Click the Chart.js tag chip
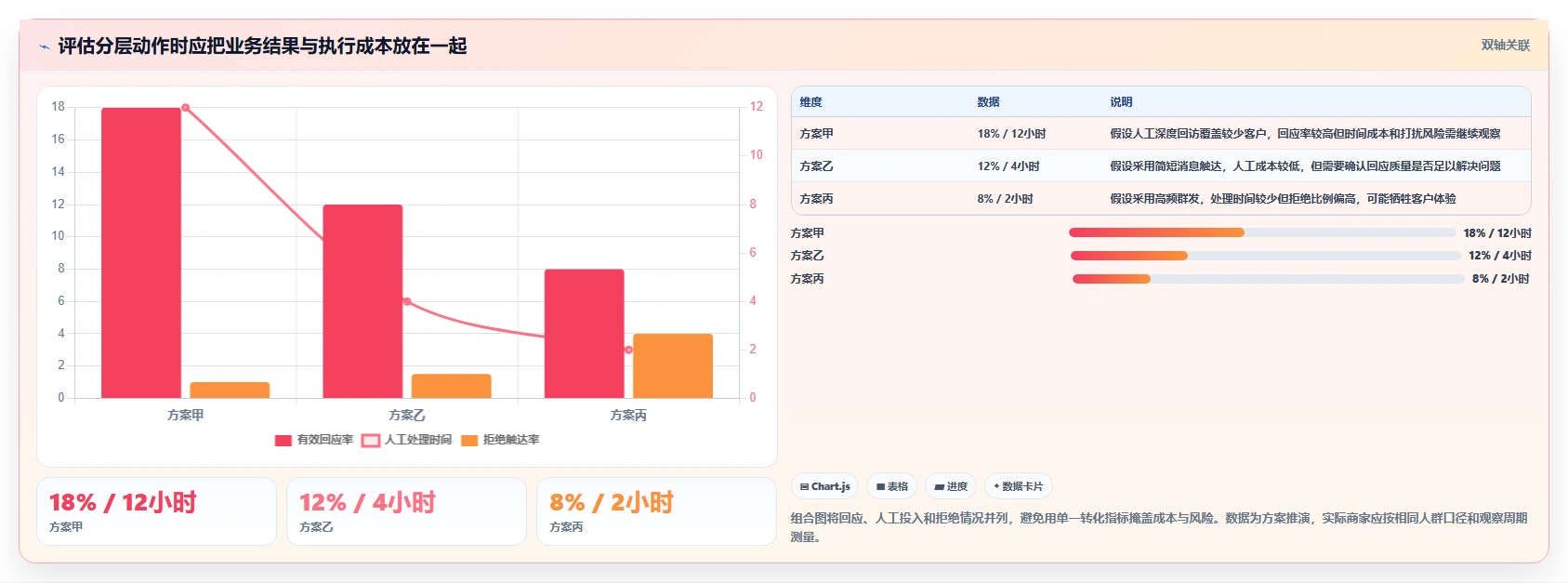Screen dimensions: 1568x583 point(824,486)
